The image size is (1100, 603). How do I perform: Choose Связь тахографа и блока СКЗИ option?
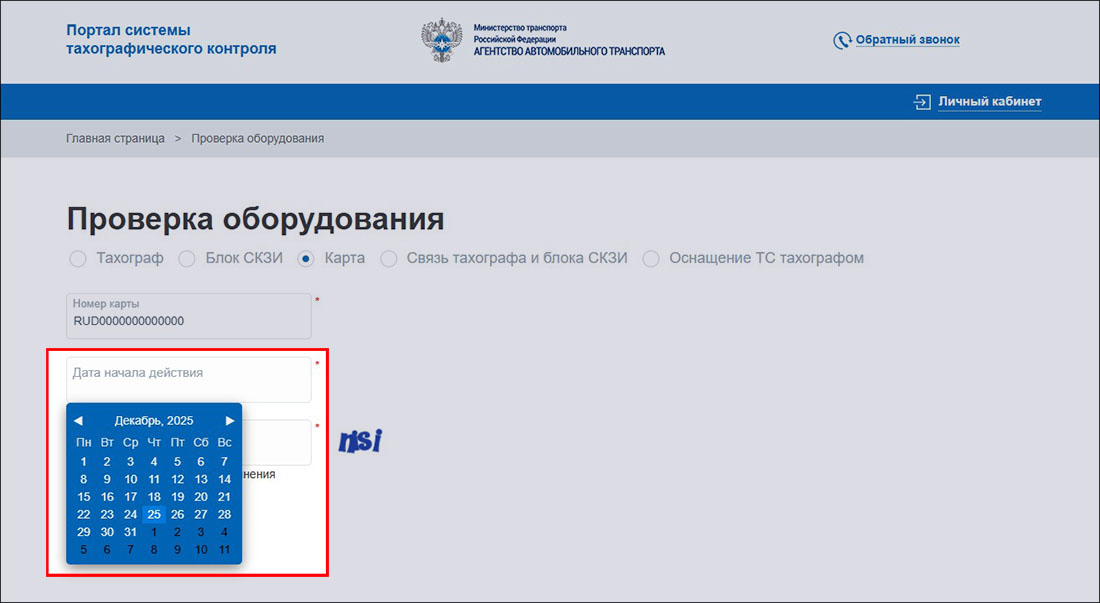coord(388,258)
